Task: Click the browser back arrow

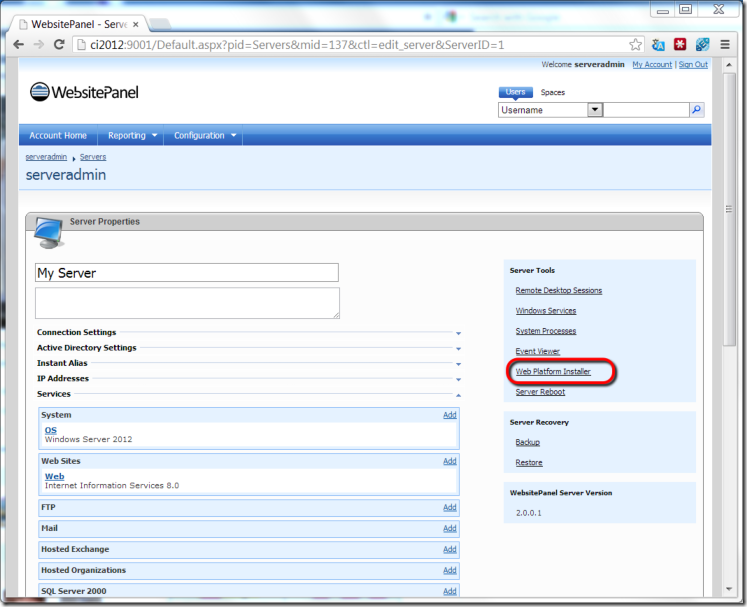Action: (x=18, y=45)
